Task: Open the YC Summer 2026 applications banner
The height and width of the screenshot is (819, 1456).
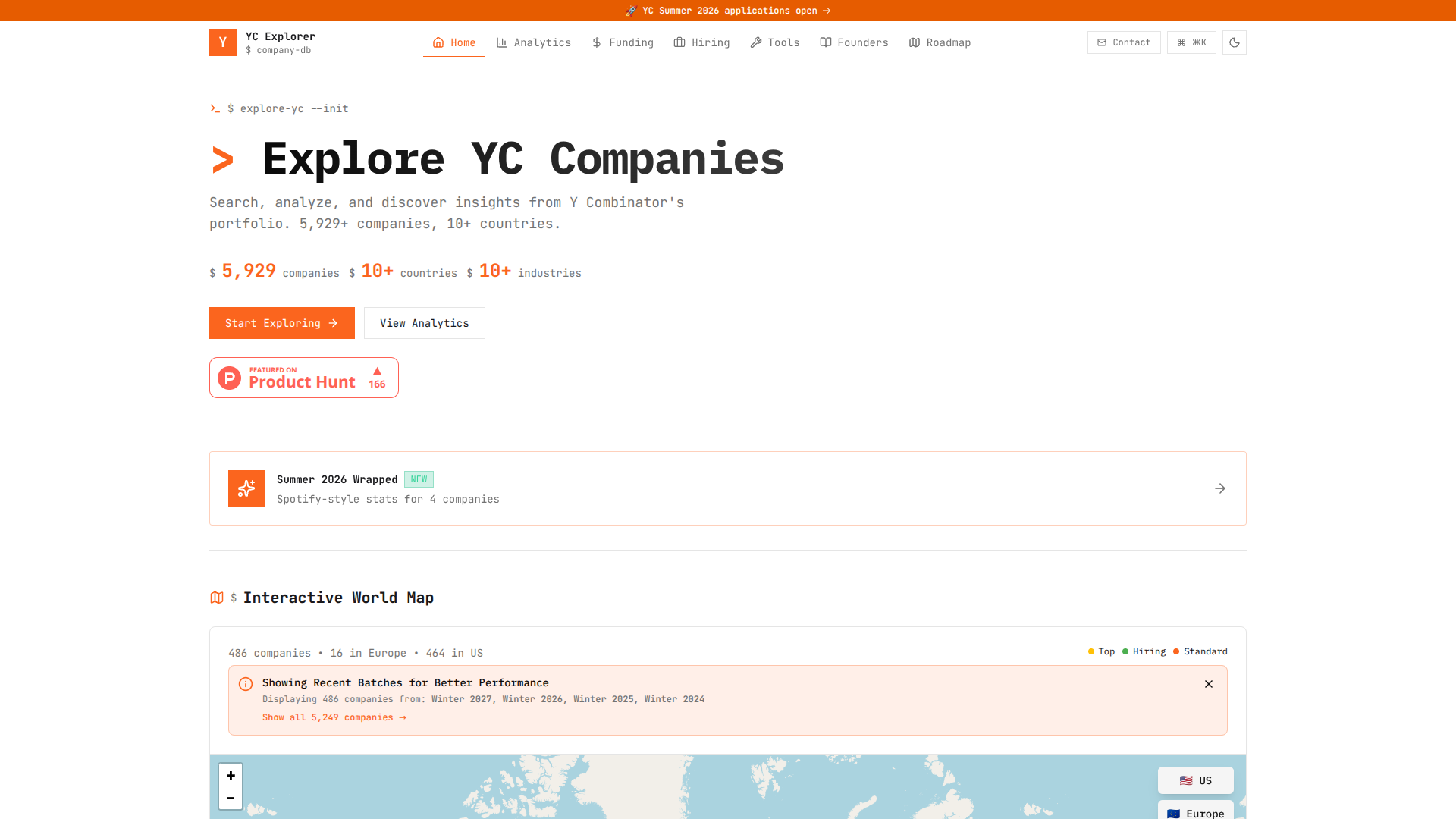Action: [728, 11]
